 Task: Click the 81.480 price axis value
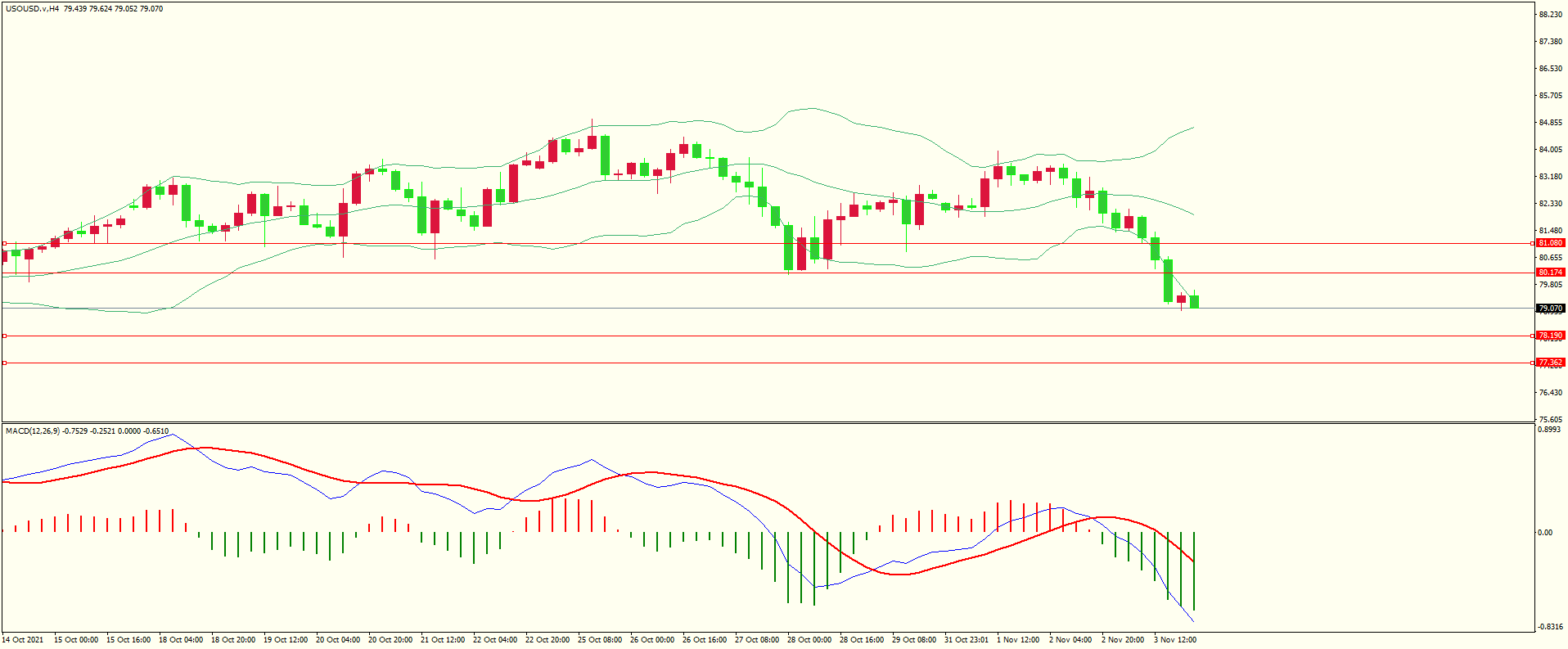coord(1551,231)
